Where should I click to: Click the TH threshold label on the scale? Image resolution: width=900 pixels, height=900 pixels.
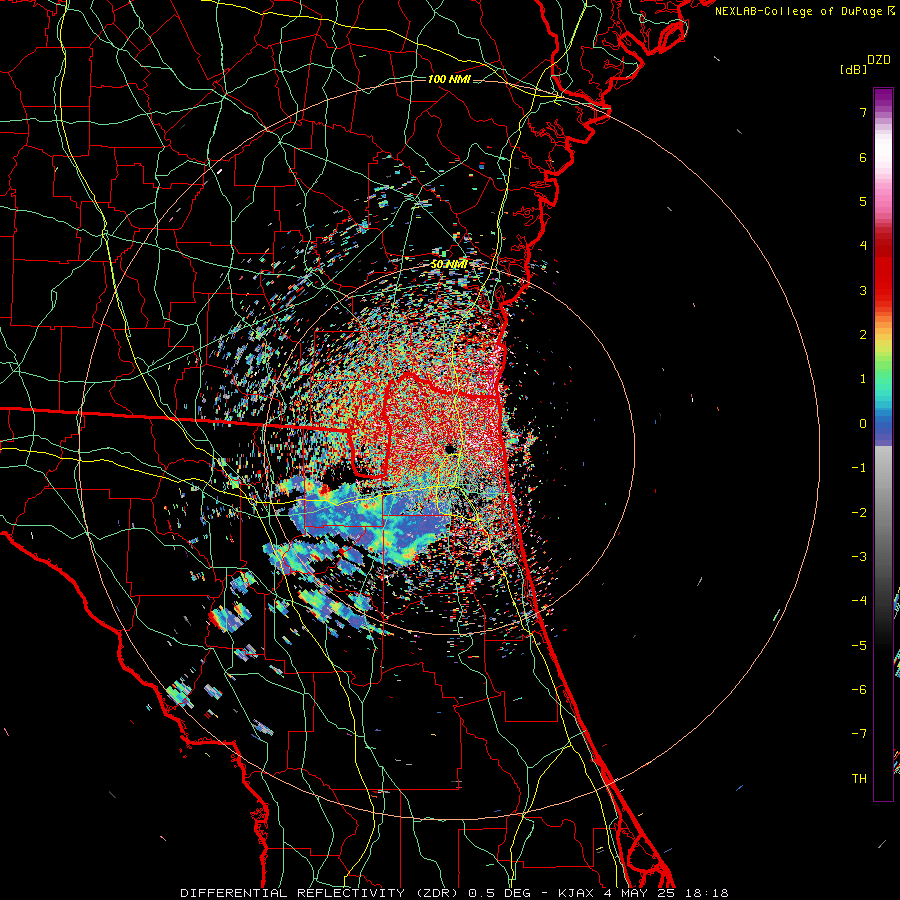[859, 779]
